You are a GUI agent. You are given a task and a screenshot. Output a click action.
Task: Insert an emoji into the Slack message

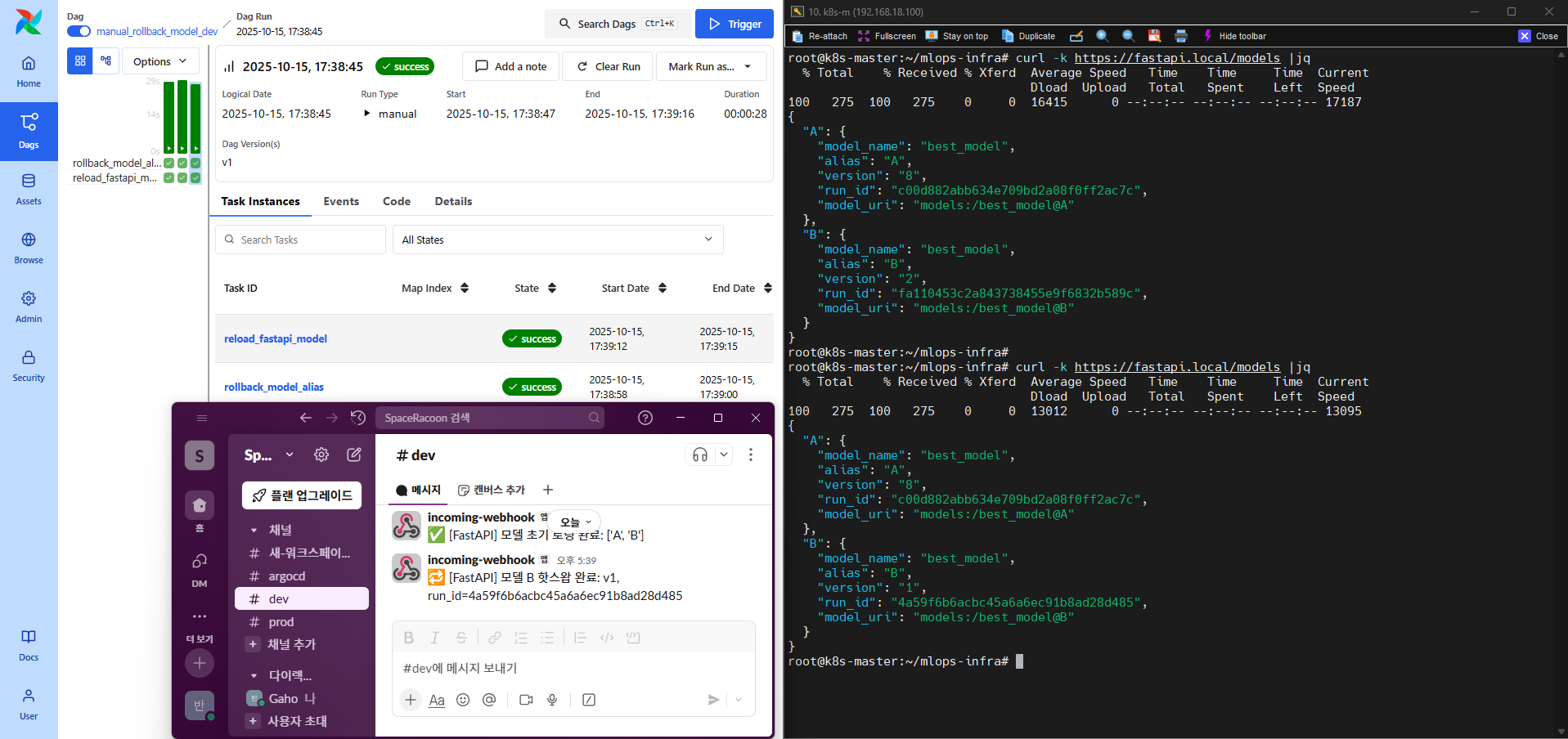pyautogui.click(x=463, y=700)
